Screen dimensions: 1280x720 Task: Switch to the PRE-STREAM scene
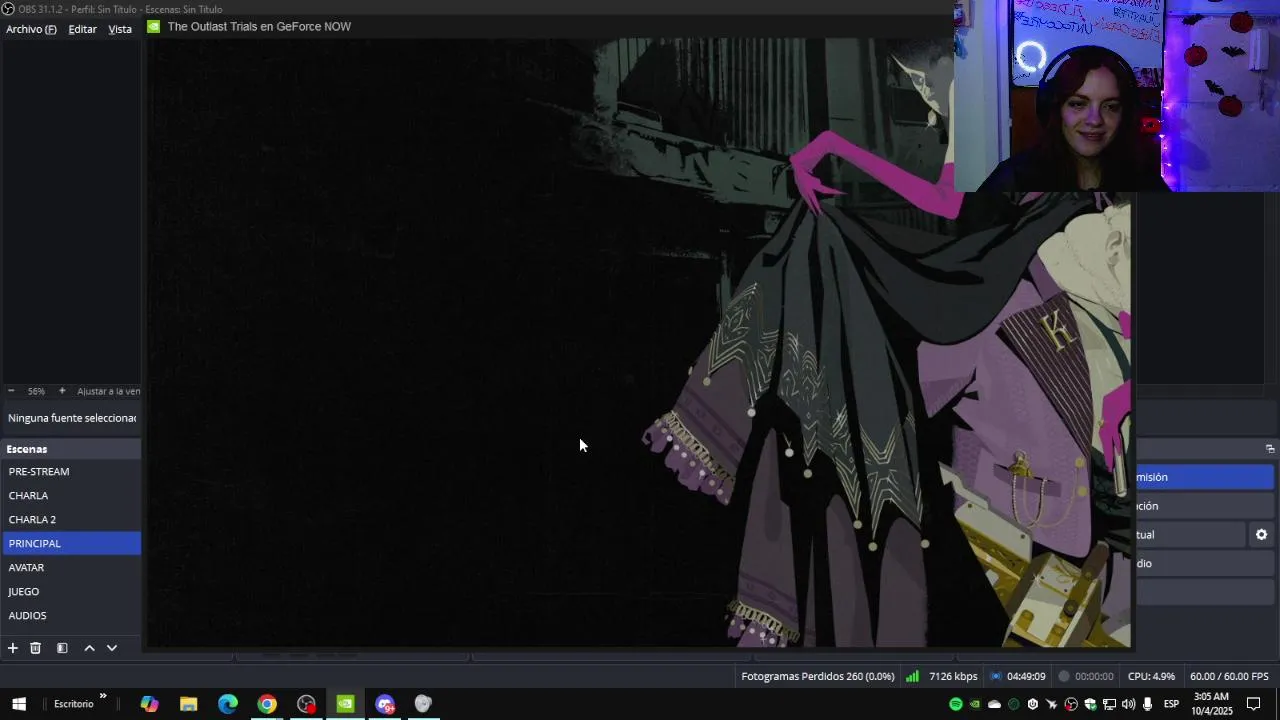point(71,471)
